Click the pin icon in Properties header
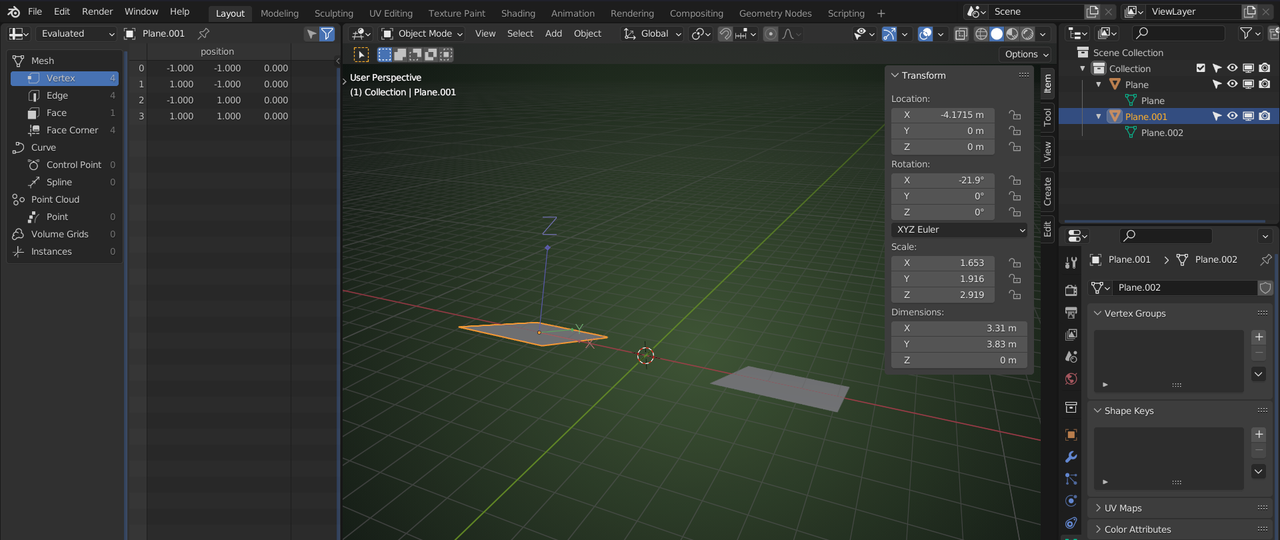The image size is (1280, 540). (1265, 260)
